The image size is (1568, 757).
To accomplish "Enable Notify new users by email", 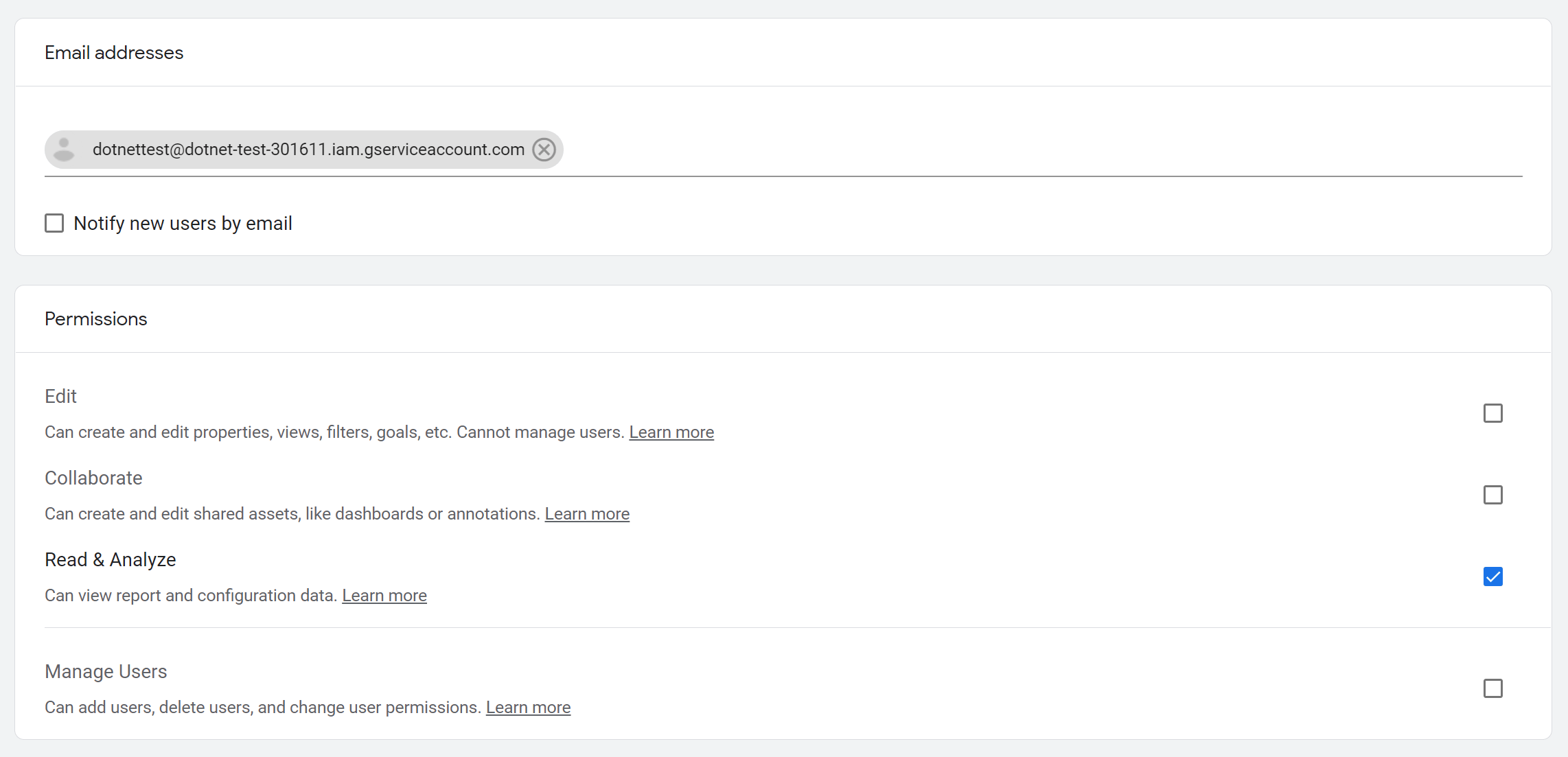I will click(54, 224).
